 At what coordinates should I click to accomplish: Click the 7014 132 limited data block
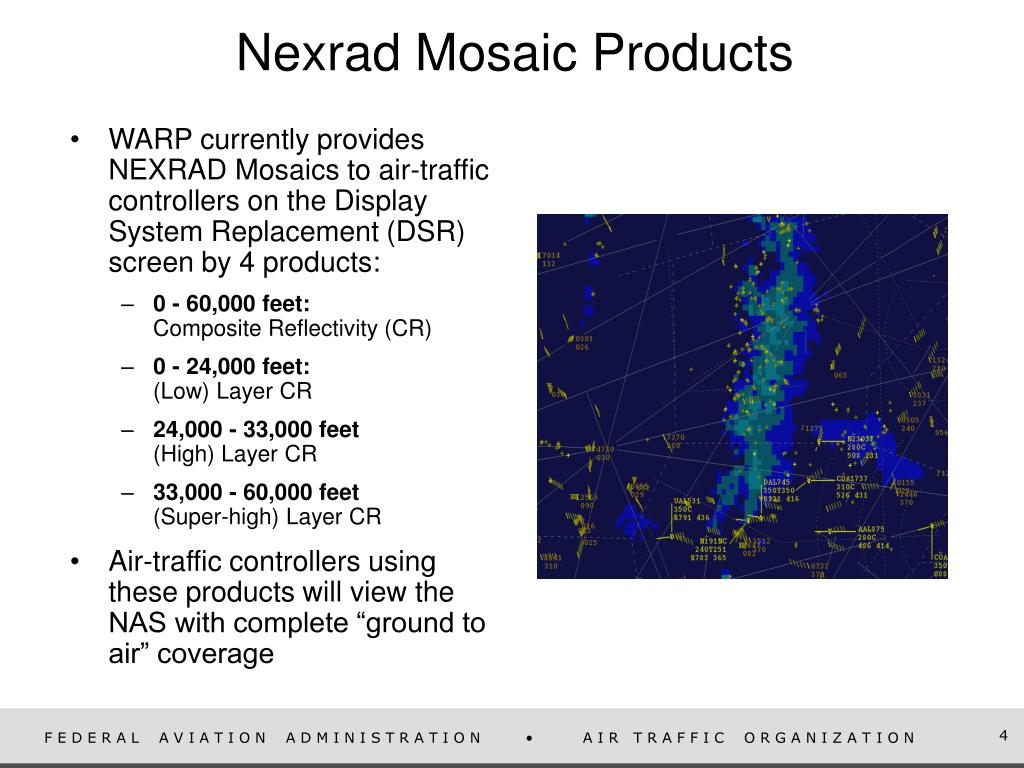(x=549, y=259)
